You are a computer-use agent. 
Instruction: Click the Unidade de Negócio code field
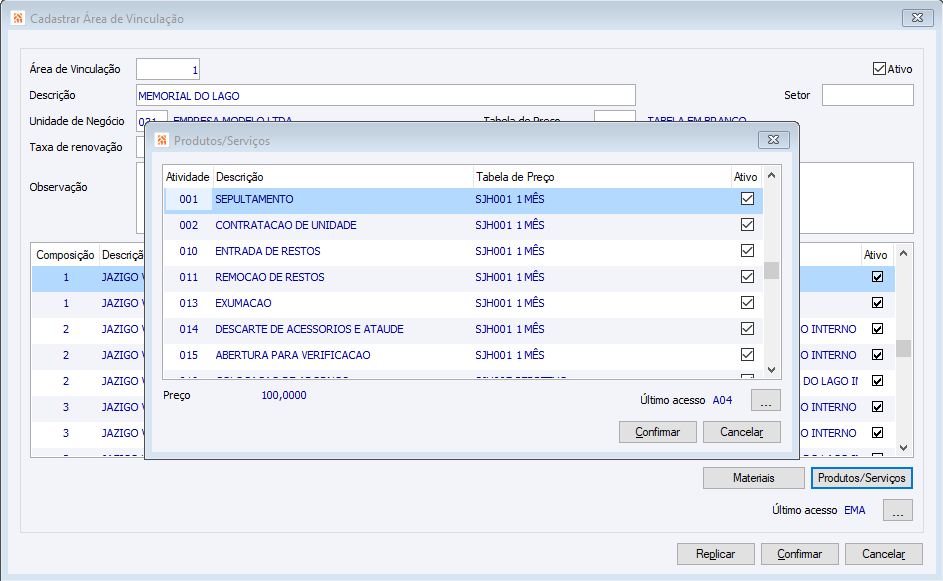pyautogui.click(x=152, y=117)
